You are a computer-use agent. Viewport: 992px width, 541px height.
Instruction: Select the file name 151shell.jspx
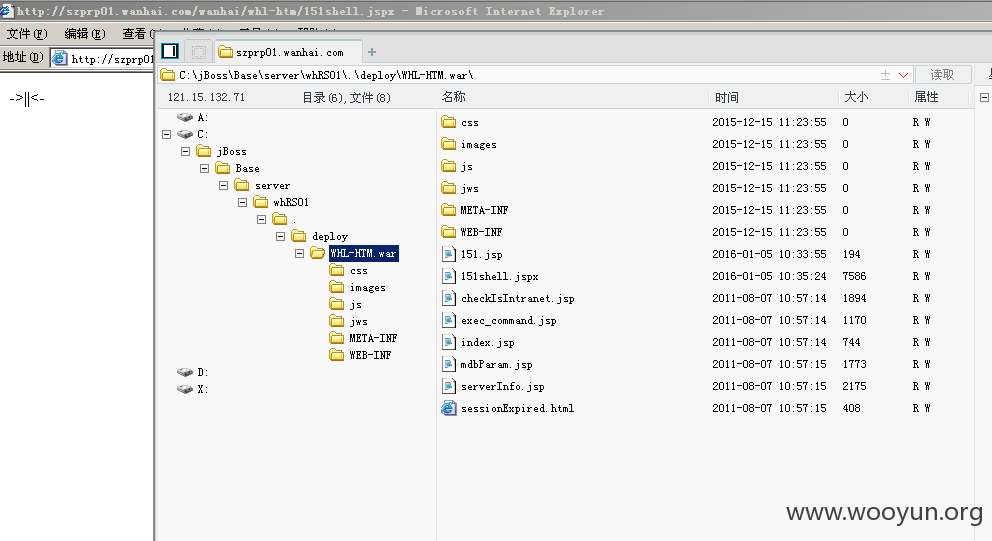(x=500, y=276)
